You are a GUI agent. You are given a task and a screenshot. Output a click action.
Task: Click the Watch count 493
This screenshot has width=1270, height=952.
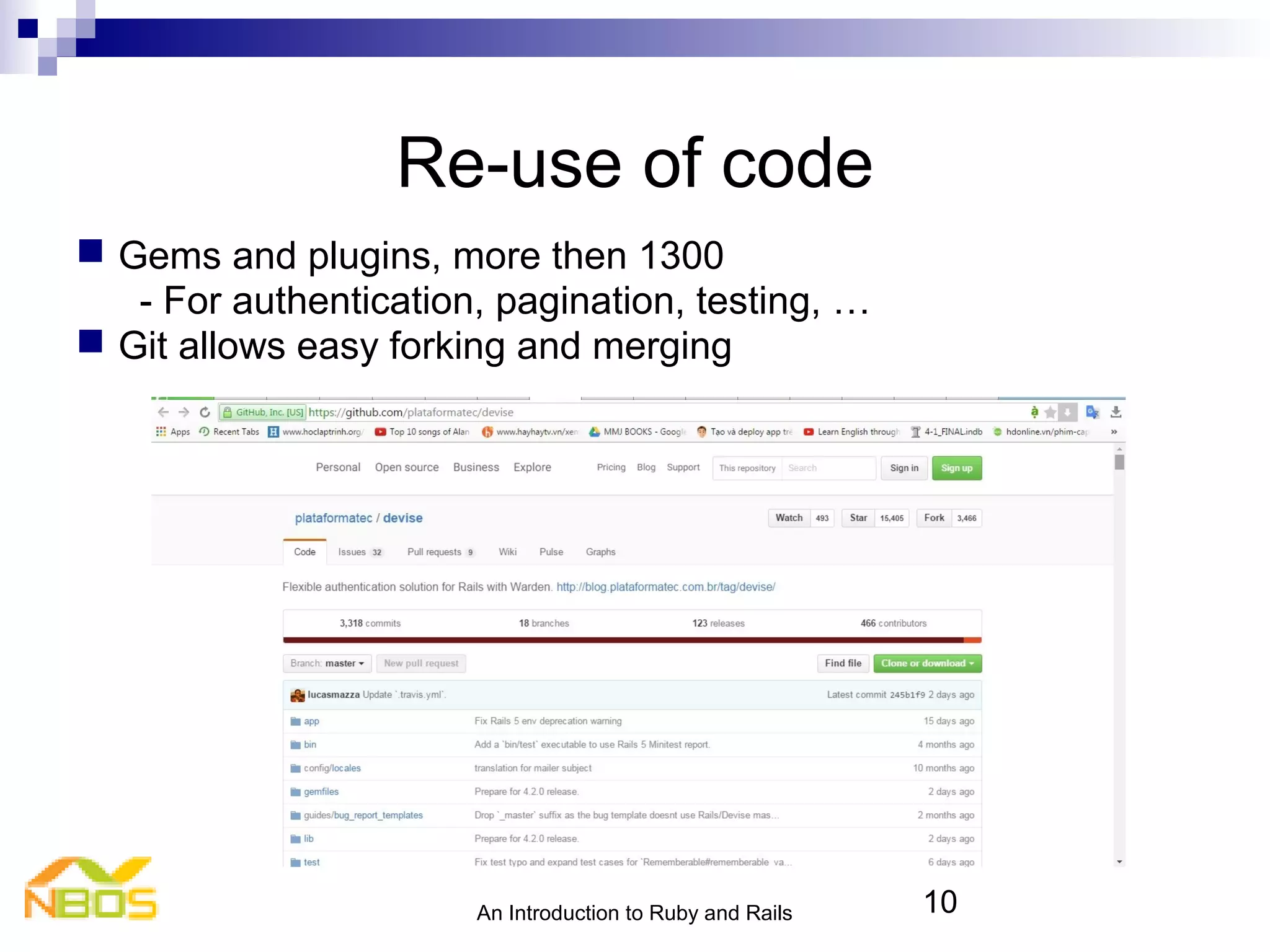tap(822, 518)
